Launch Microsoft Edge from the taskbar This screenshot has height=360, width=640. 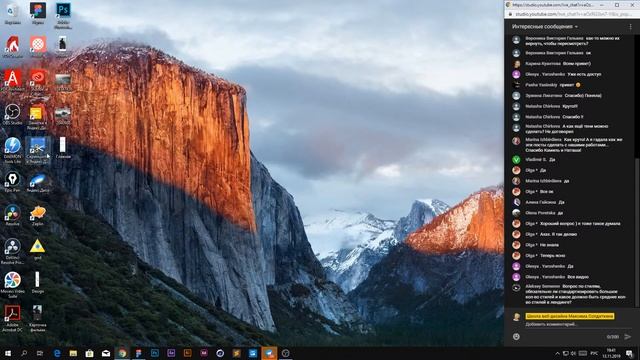[57, 353]
